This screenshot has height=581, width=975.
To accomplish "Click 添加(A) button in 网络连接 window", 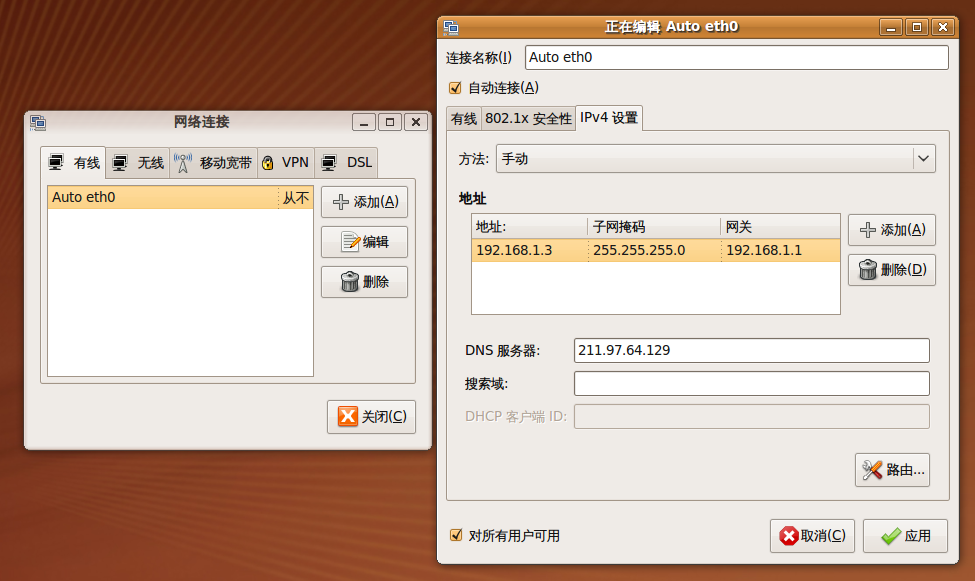I will tap(364, 202).
